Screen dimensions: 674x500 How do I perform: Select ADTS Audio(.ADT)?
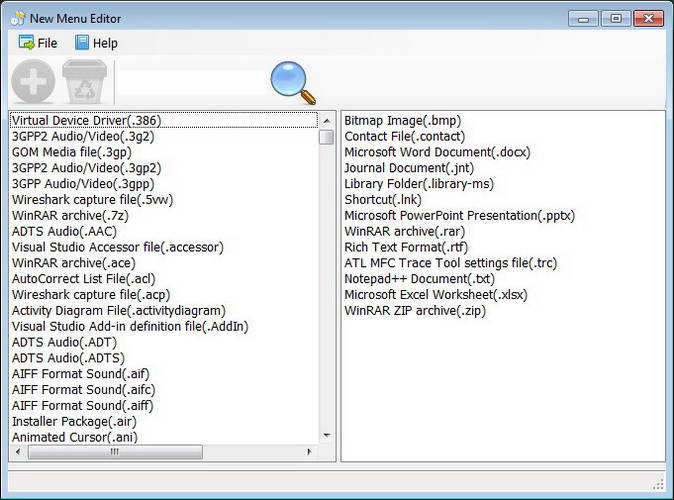(x=164, y=343)
